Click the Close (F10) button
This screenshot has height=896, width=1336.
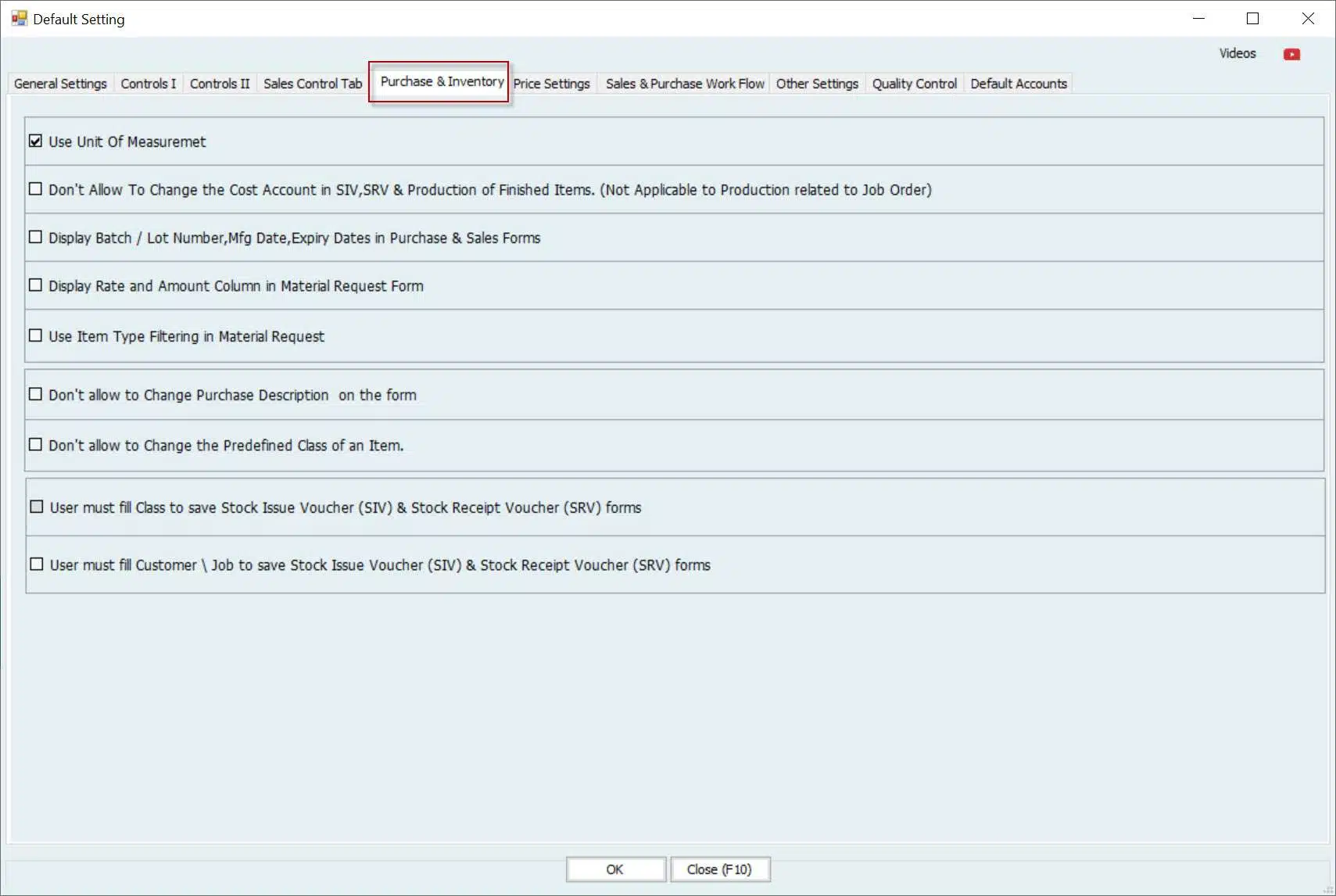[x=719, y=869]
